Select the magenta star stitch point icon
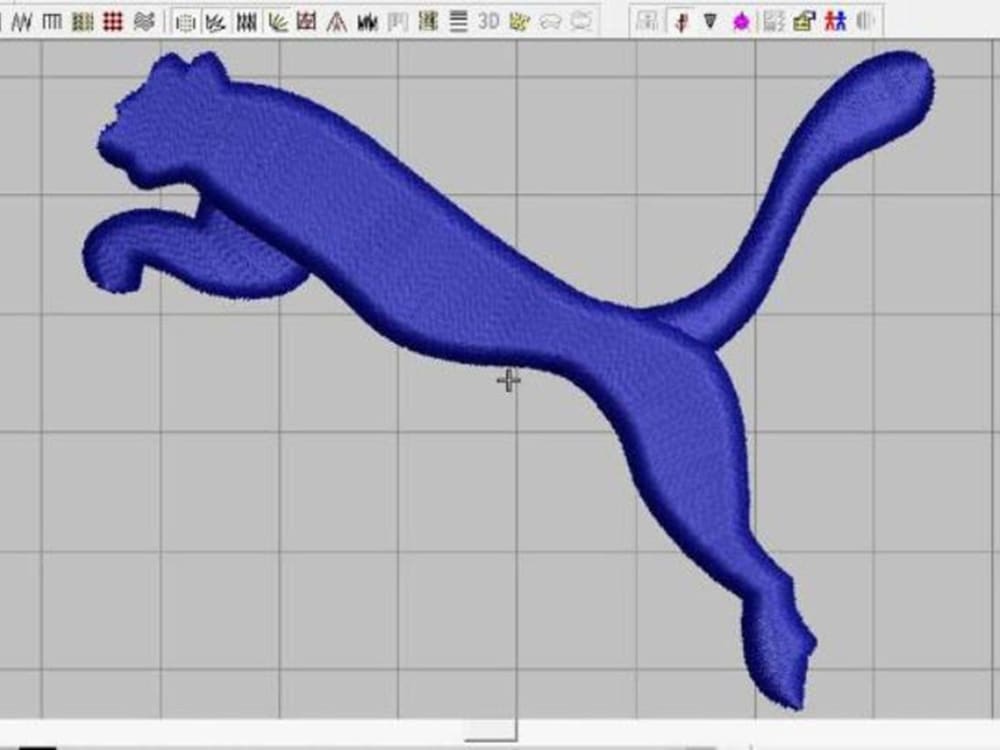 click(742, 18)
